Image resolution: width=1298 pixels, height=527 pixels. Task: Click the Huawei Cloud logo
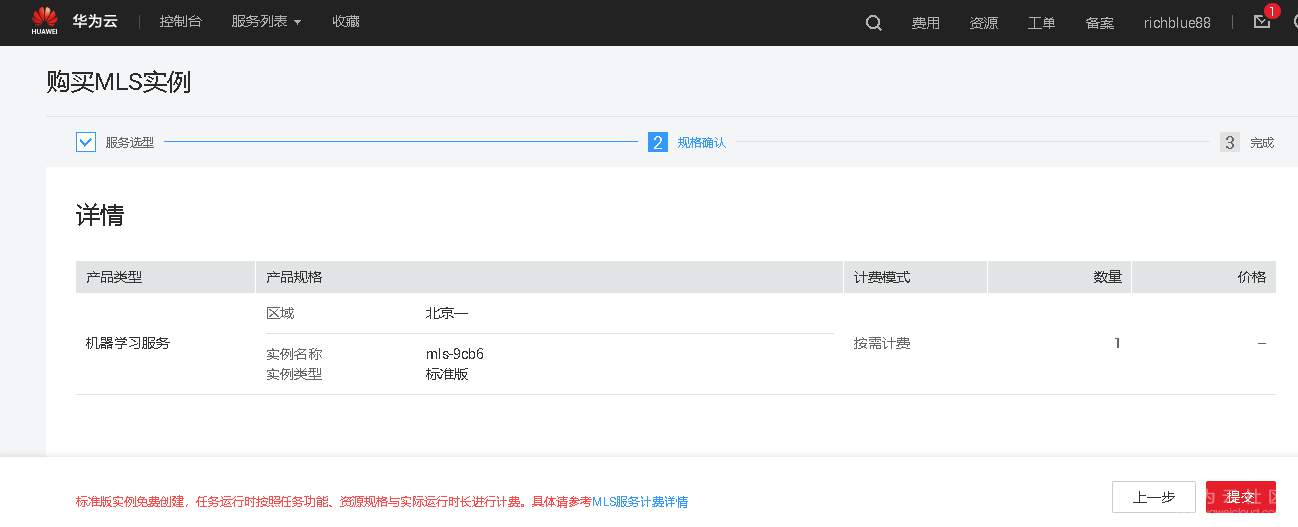point(72,21)
